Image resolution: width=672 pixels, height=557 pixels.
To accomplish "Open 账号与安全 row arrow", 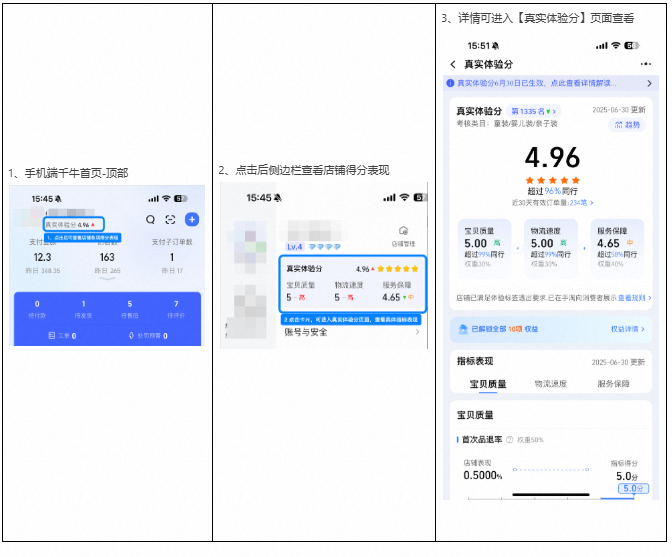I will tap(417, 331).
